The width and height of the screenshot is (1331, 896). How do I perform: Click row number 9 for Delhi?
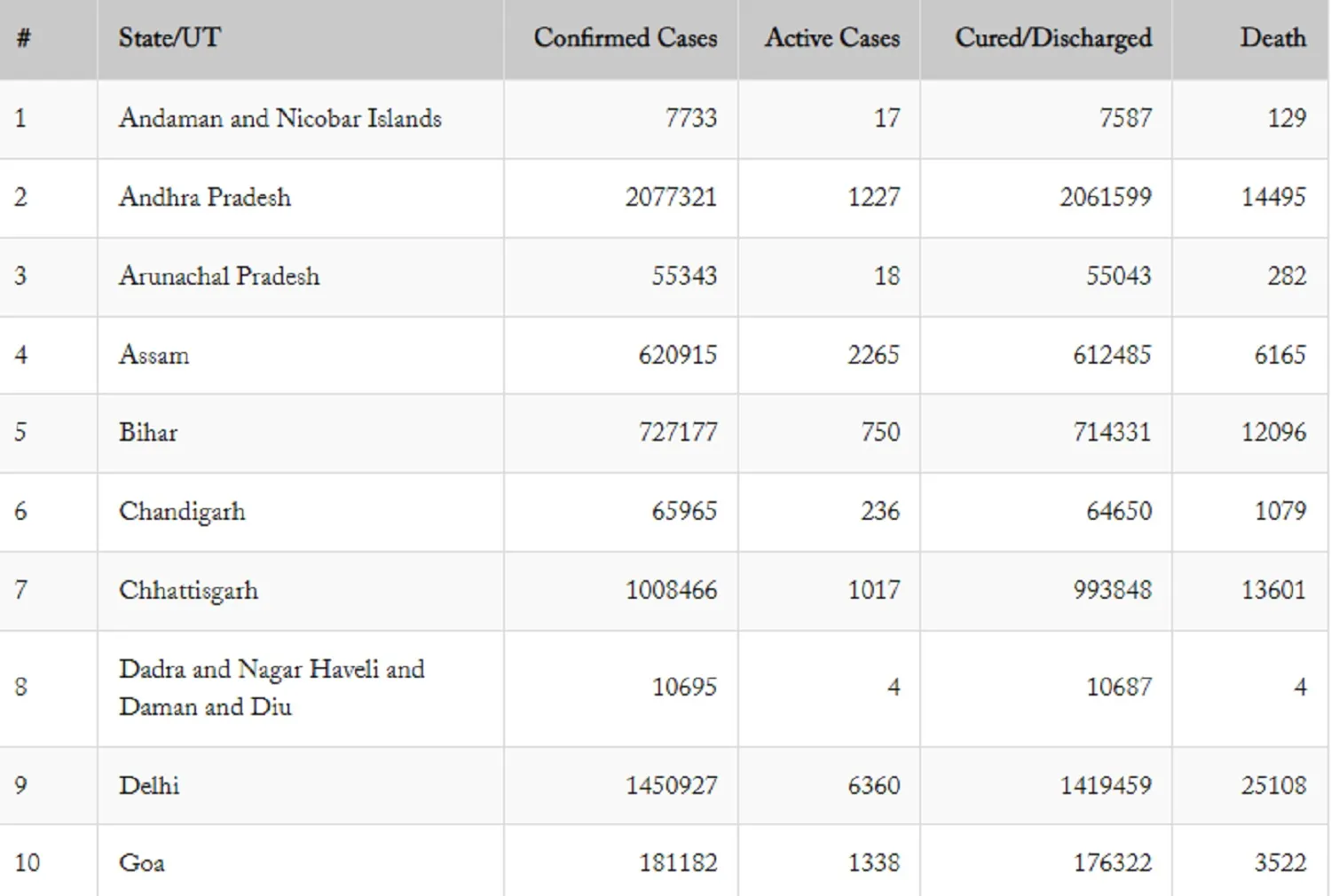(x=21, y=786)
